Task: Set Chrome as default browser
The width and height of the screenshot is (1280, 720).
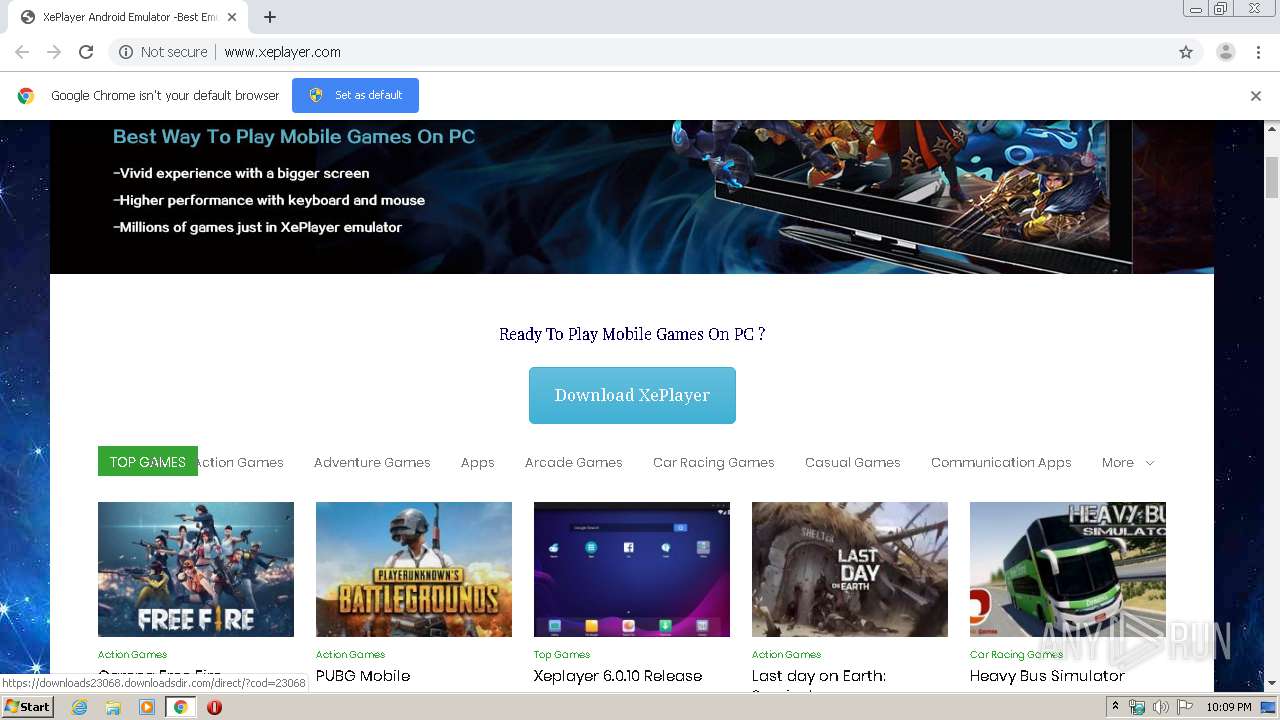Action: [355, 95]
